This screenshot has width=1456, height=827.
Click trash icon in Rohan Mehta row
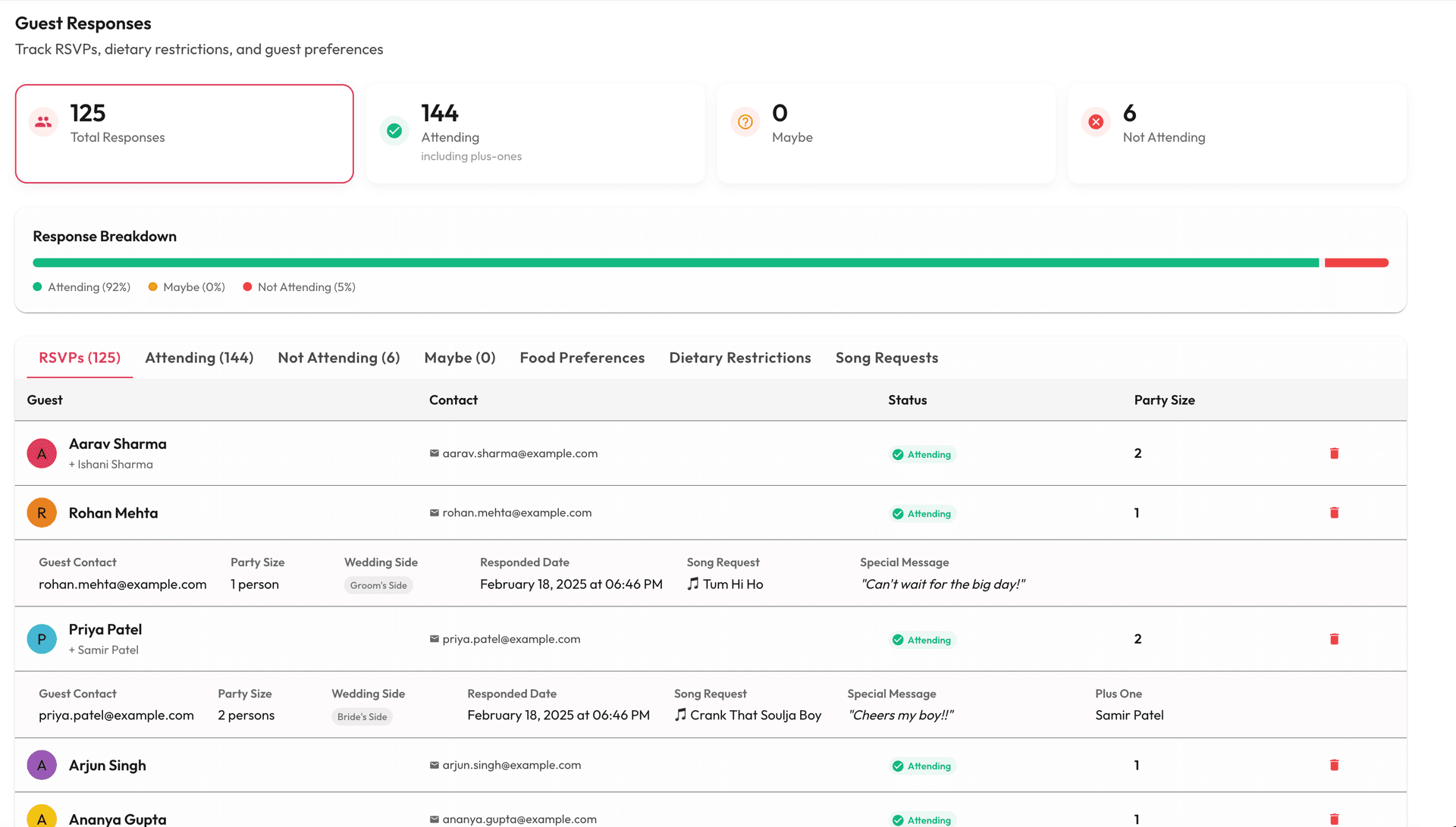1334,513
